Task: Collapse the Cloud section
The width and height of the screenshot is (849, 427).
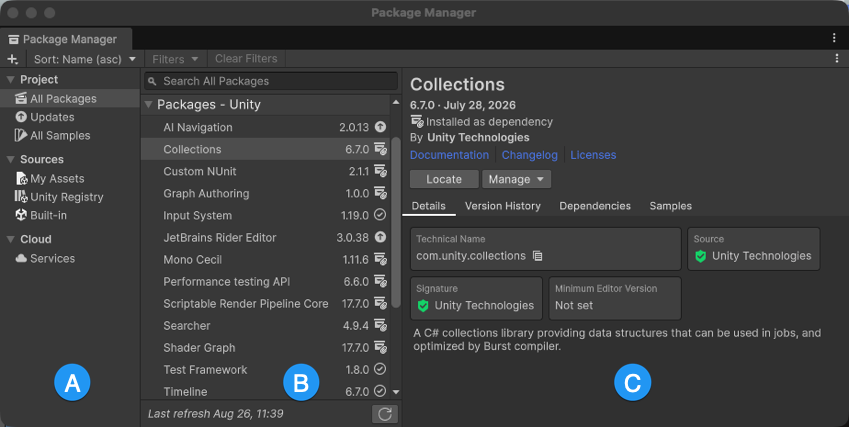Action: pos(10,239)
